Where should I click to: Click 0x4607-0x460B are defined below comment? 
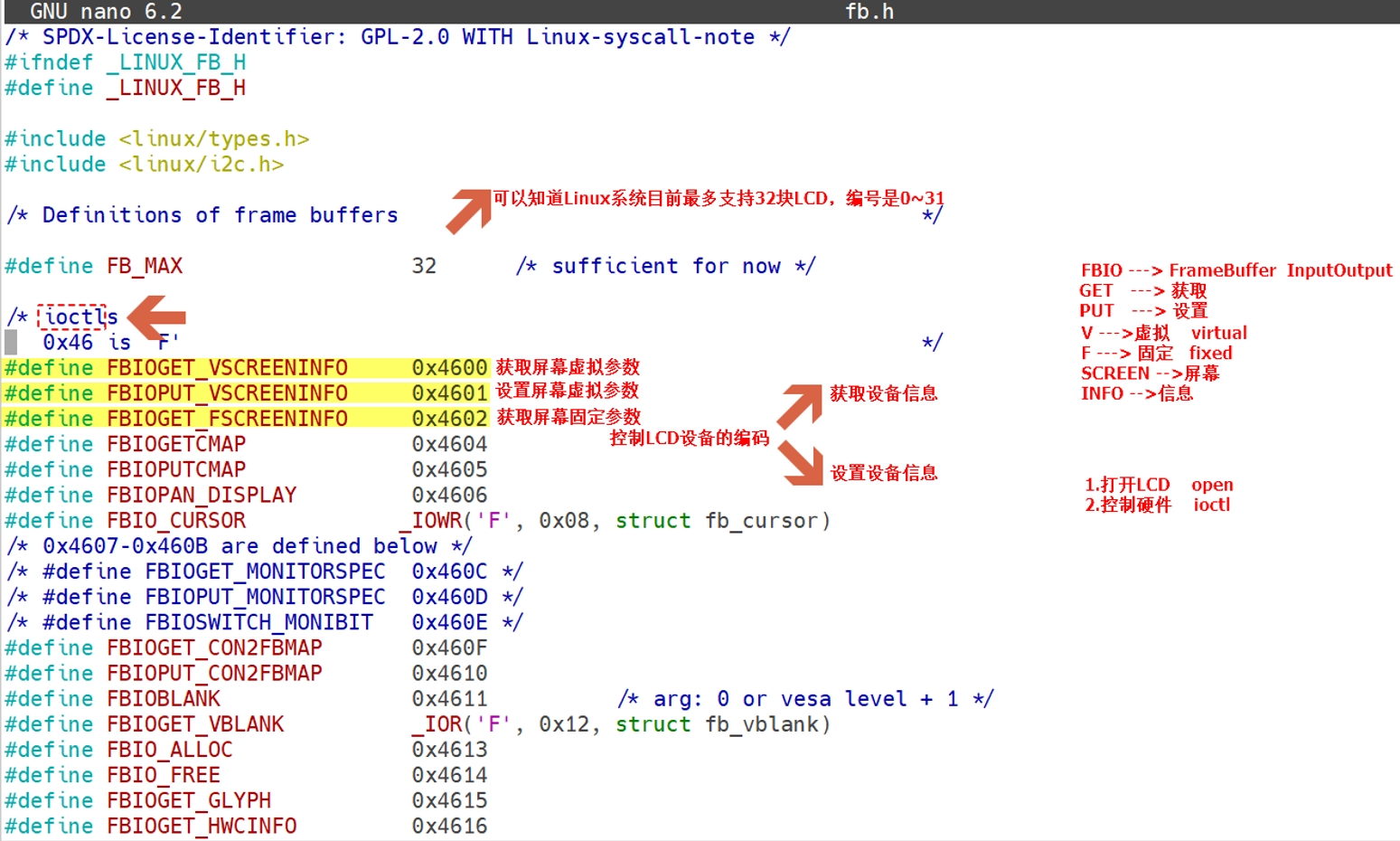[x=240, y=546]
